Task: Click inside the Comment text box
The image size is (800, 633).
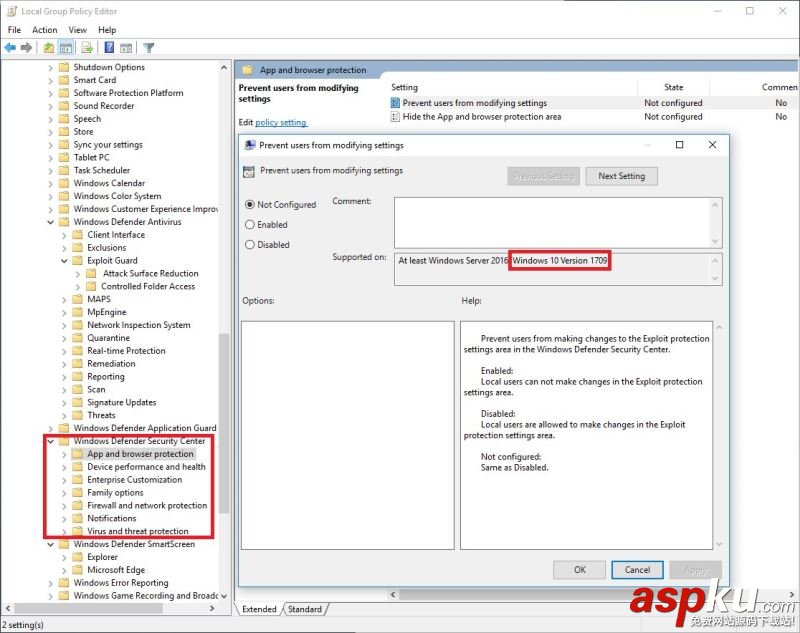Action: click(552, 223)
